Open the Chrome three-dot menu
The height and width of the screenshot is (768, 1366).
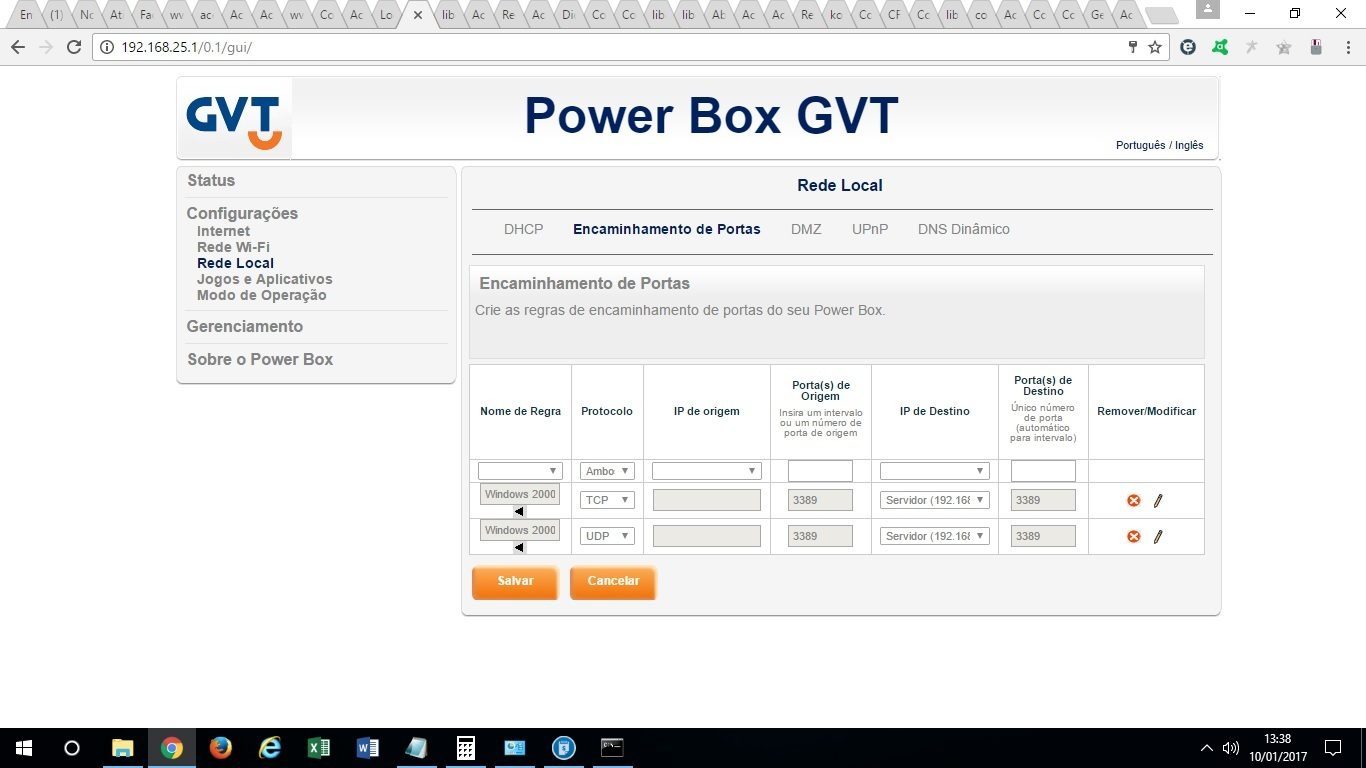point(1346,47)
